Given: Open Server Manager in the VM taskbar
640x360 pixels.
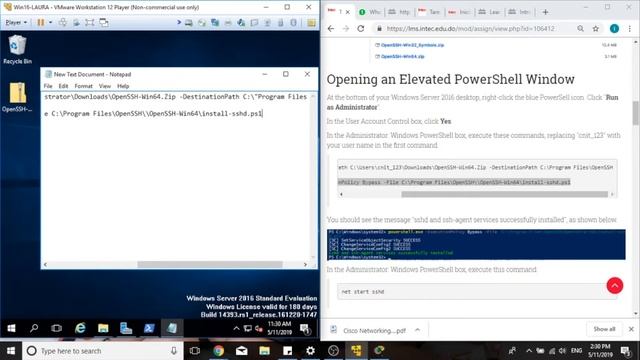Looking at the screenshot, I should (126, 328).
